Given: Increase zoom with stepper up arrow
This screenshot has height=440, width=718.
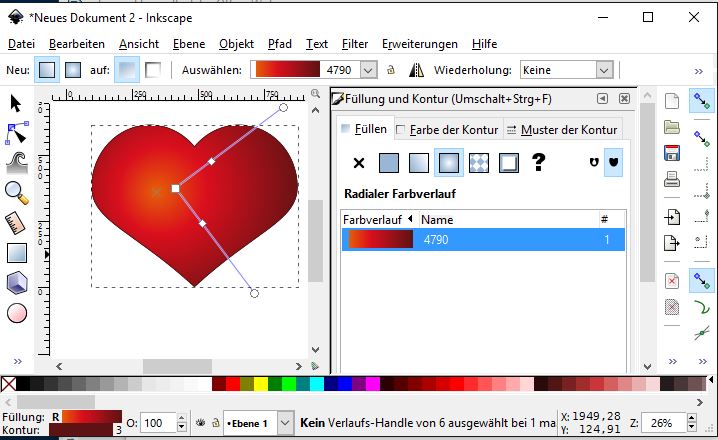Looking at the screenshot, I should (x=692, y=418).
